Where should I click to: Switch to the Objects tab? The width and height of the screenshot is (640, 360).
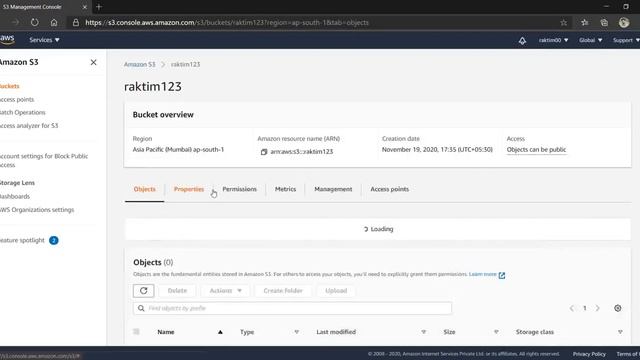[x=144, y=189]
